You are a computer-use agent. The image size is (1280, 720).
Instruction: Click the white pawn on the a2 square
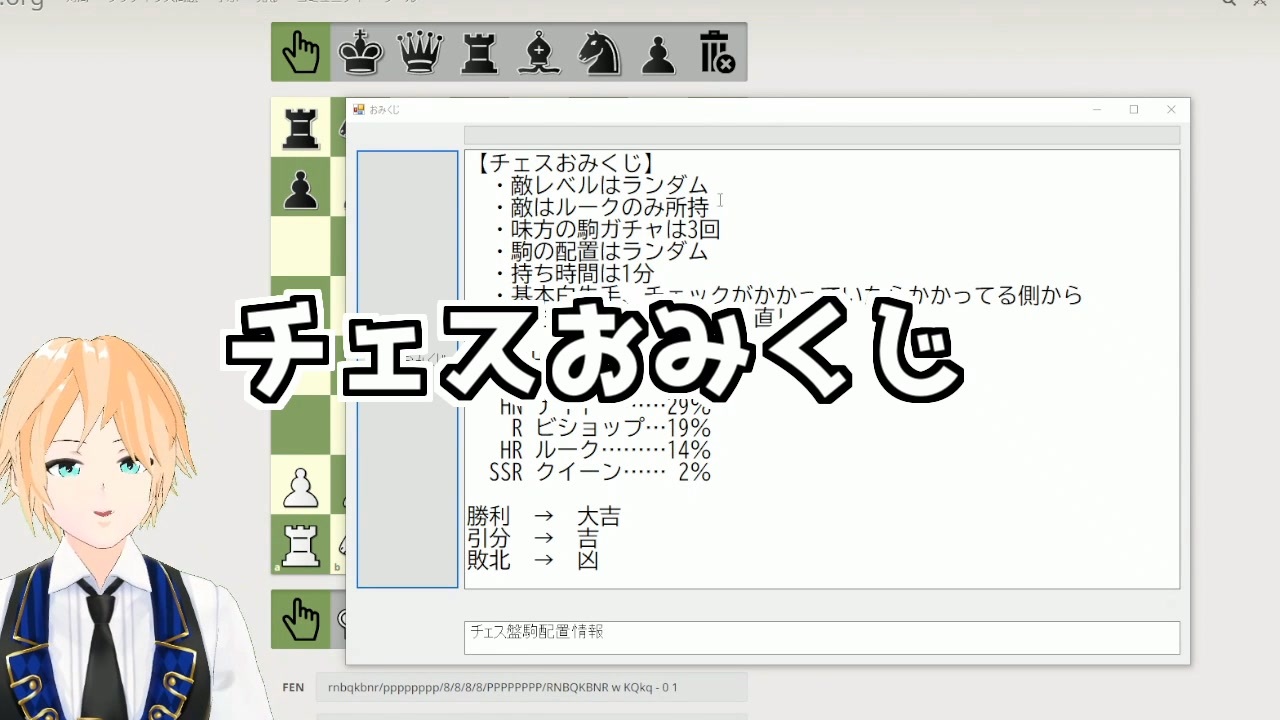[300, 485]
